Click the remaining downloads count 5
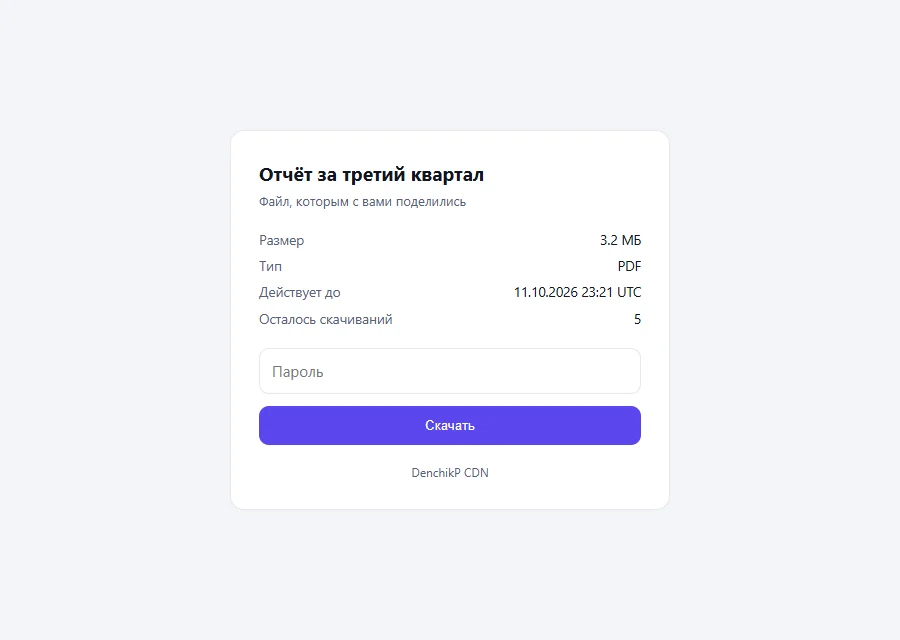The height and width of the screenshot is (640, 900). 637,319
